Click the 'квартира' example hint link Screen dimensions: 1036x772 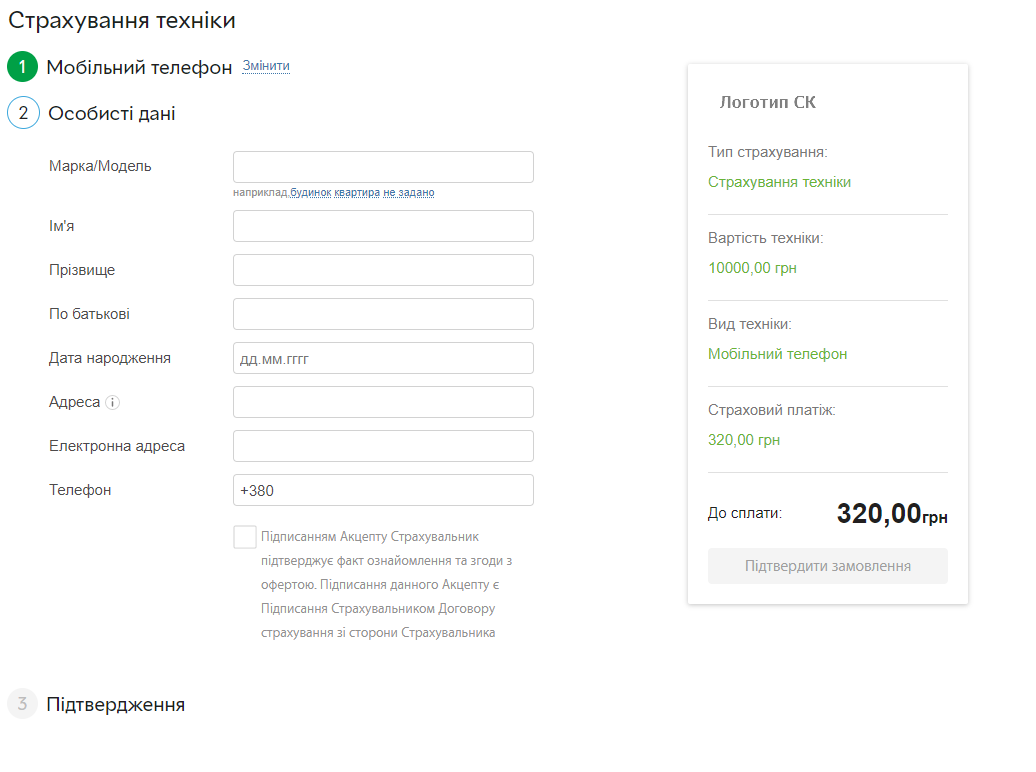pos(357,192)
